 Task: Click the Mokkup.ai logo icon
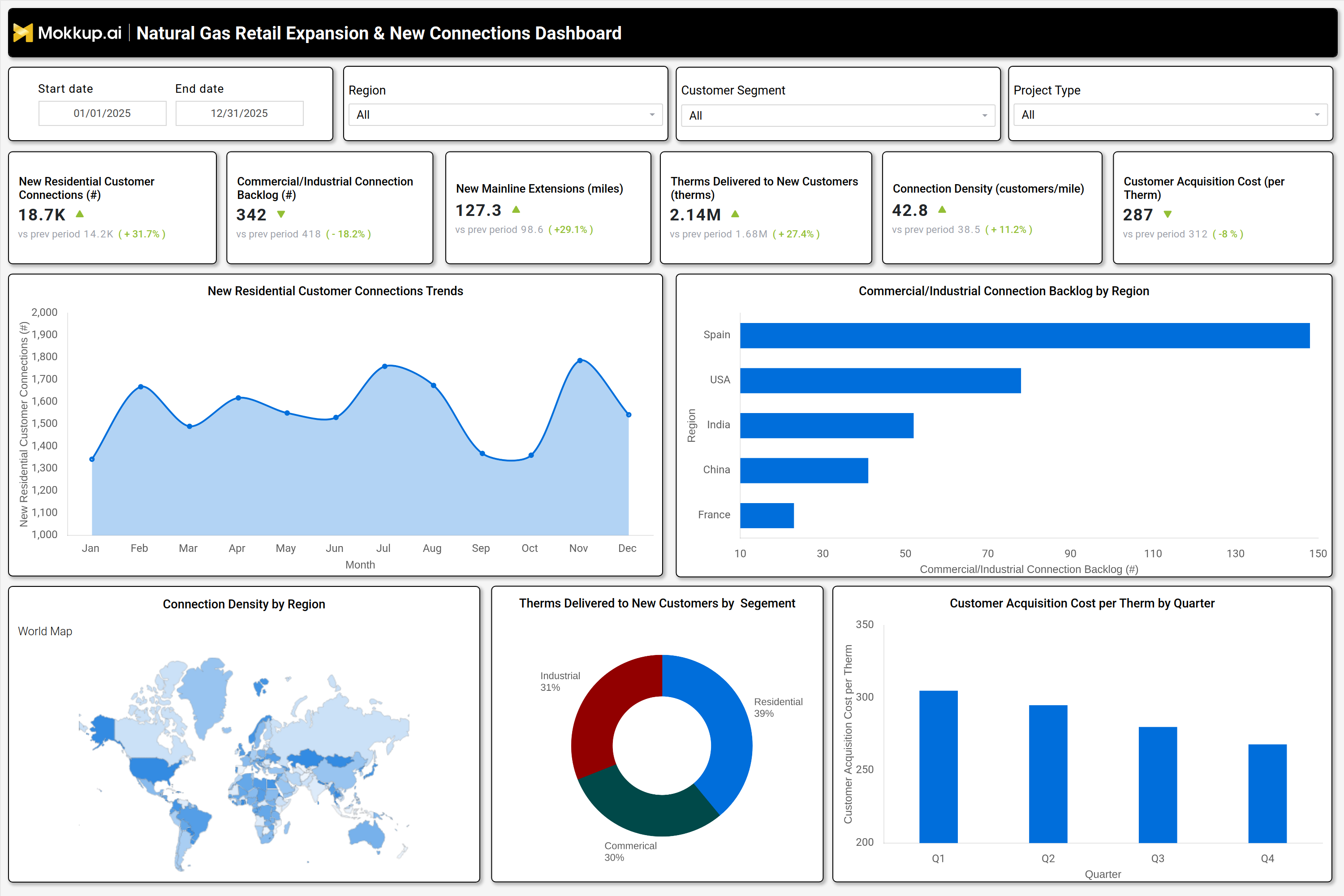pos(23,33)
